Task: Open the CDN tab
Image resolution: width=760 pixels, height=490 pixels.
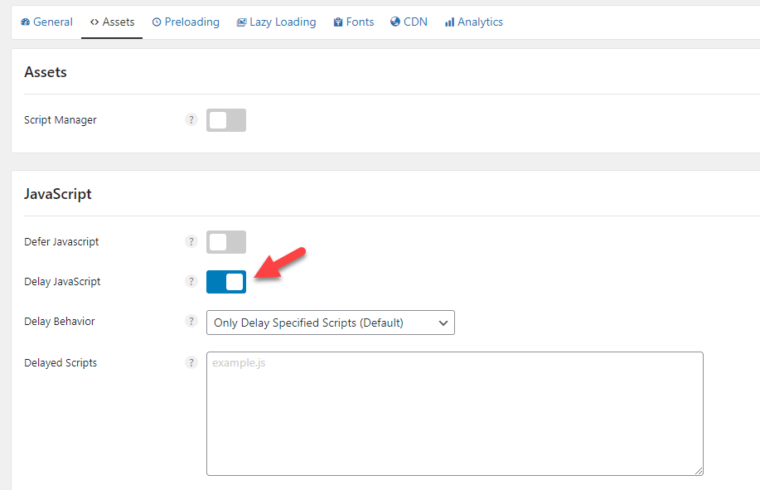Action: pos(409,22)
